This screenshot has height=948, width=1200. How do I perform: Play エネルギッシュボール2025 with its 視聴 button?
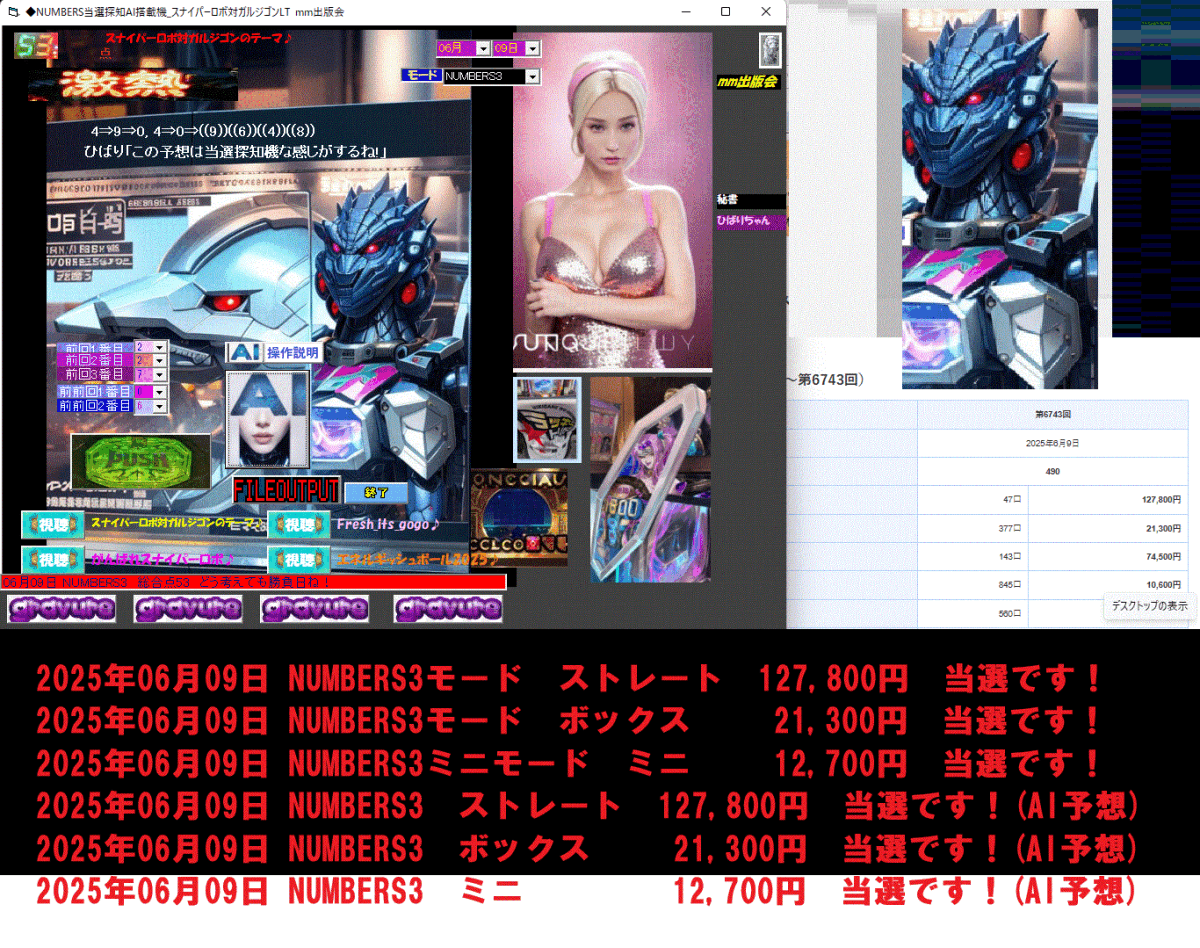(299, 559)
